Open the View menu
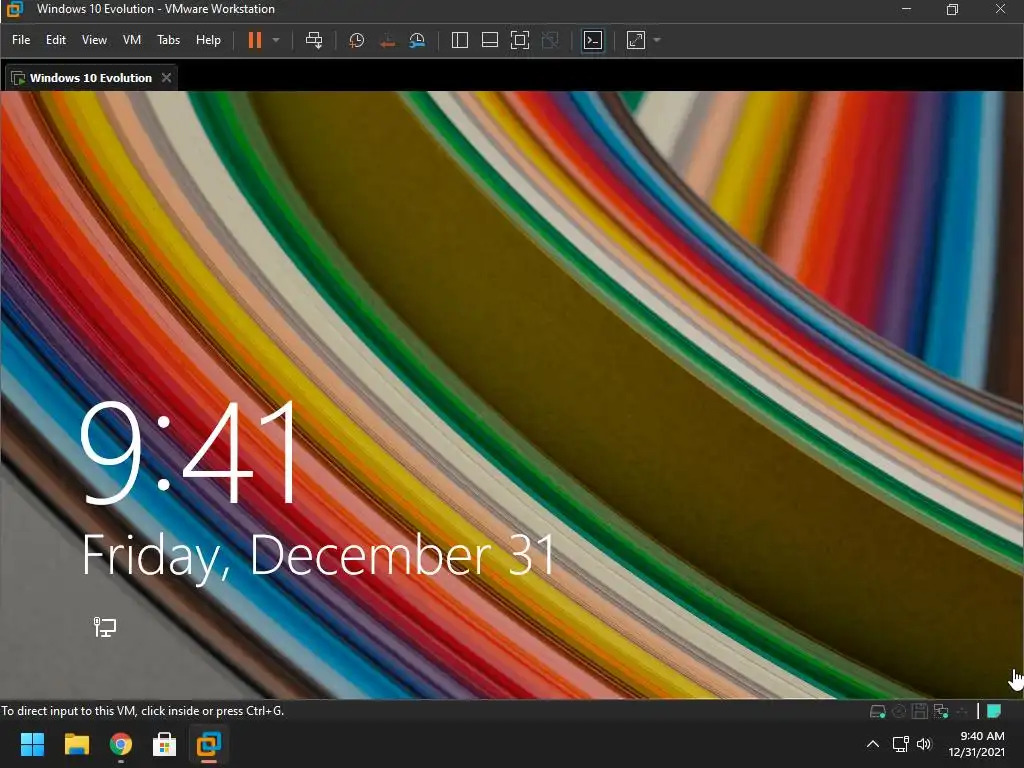 tap(94, 40)
